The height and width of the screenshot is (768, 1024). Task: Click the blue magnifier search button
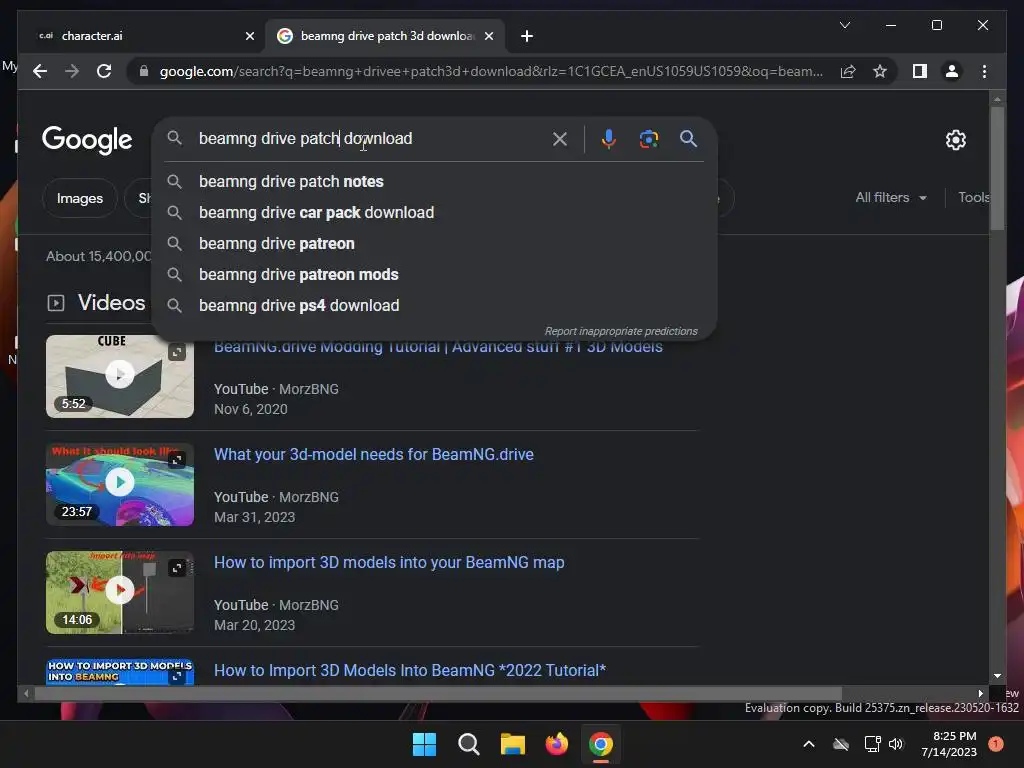click(688, 138)
